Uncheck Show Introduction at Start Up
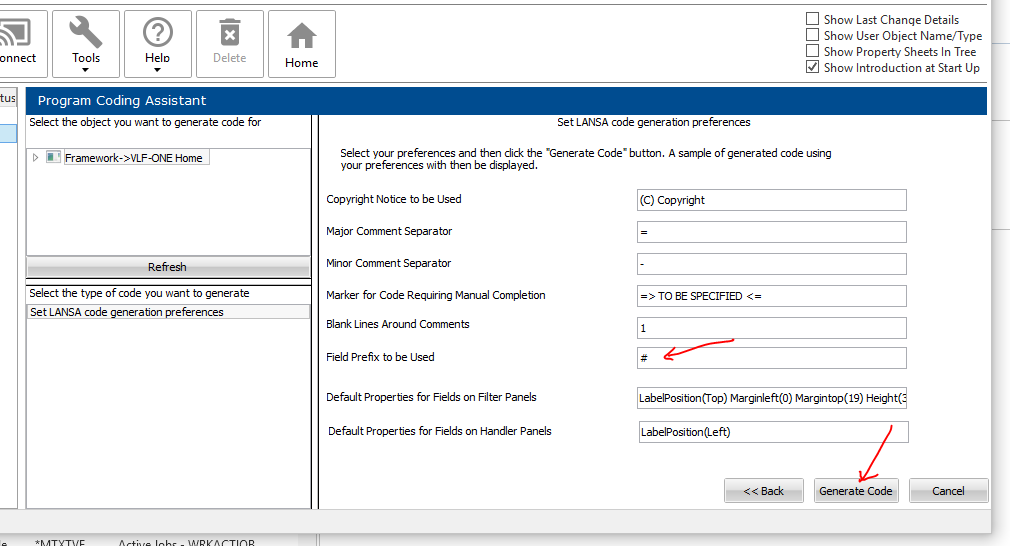 pos(813,67)
